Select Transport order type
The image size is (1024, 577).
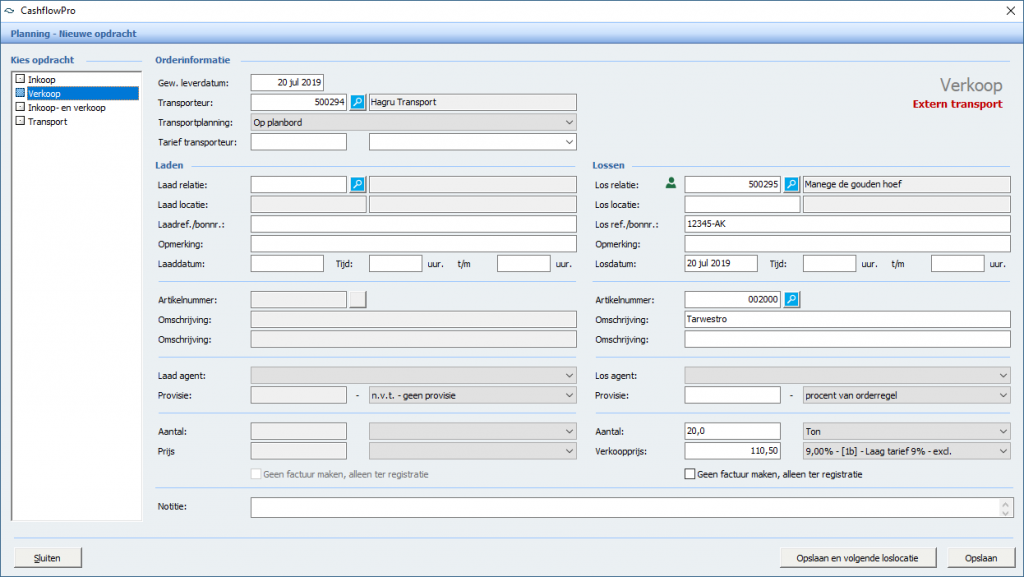click(x=48, y=121)
